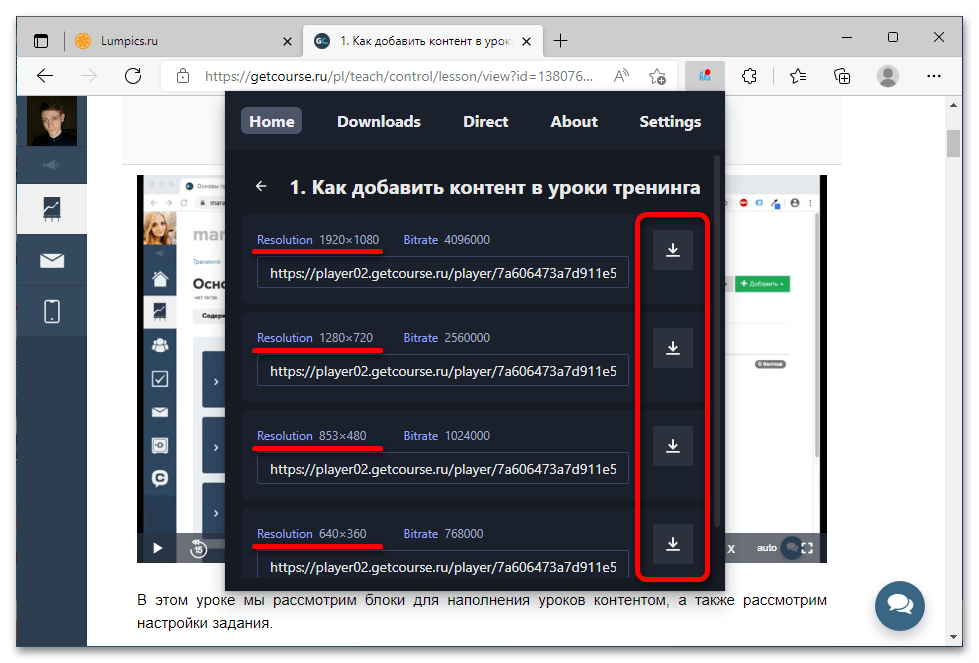
Task: Open the Home tab in extension popup
Action: [272, 121]
